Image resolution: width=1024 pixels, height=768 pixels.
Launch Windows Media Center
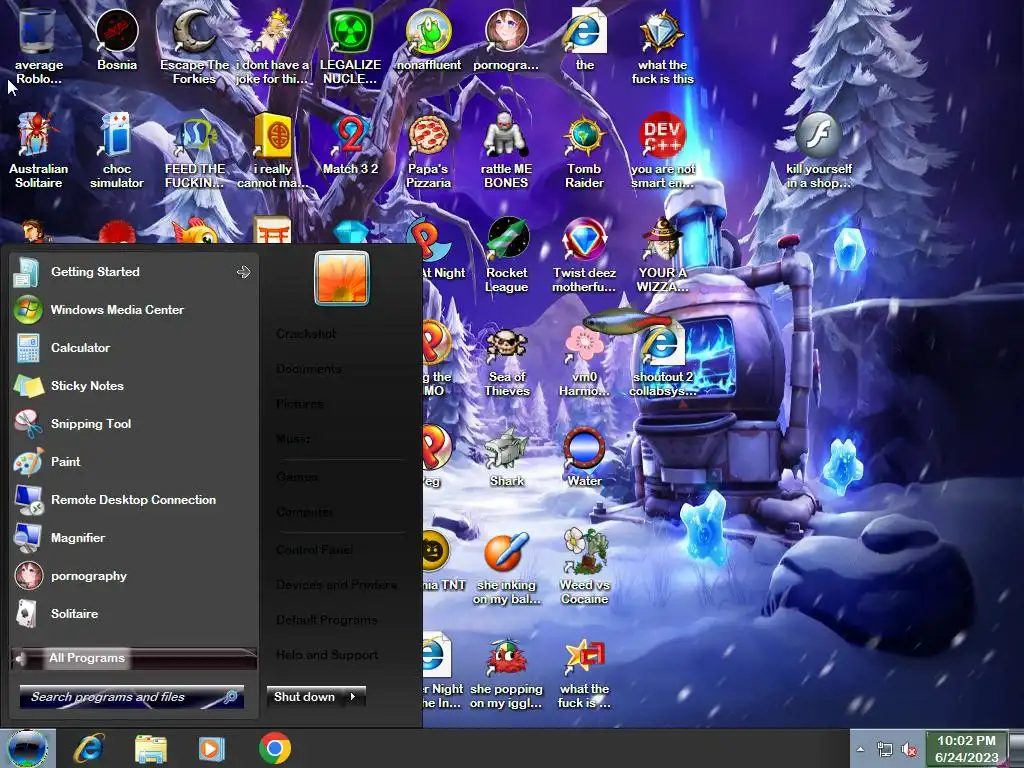tap(134, 310)
